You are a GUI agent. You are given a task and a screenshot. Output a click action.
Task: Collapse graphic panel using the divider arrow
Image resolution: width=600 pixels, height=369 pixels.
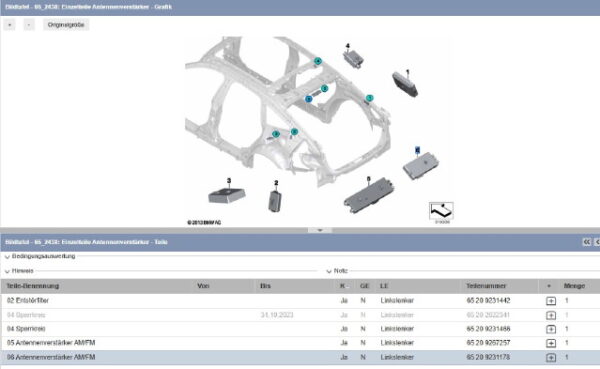pos(320,230)
